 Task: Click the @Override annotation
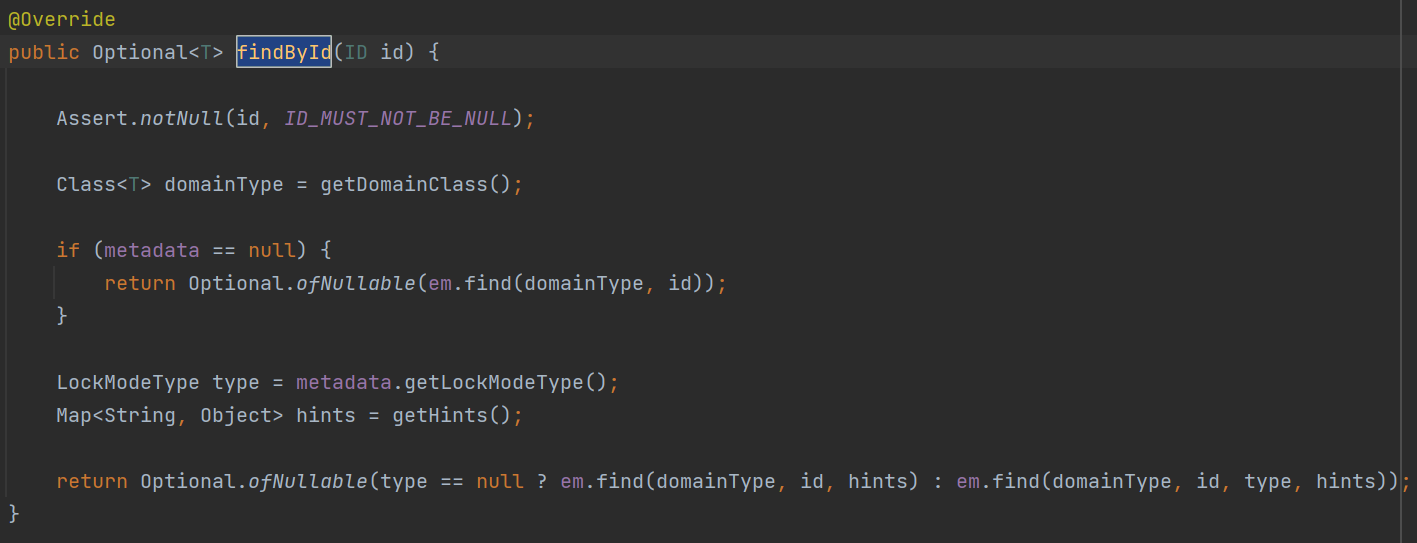(x=61, y=20)
